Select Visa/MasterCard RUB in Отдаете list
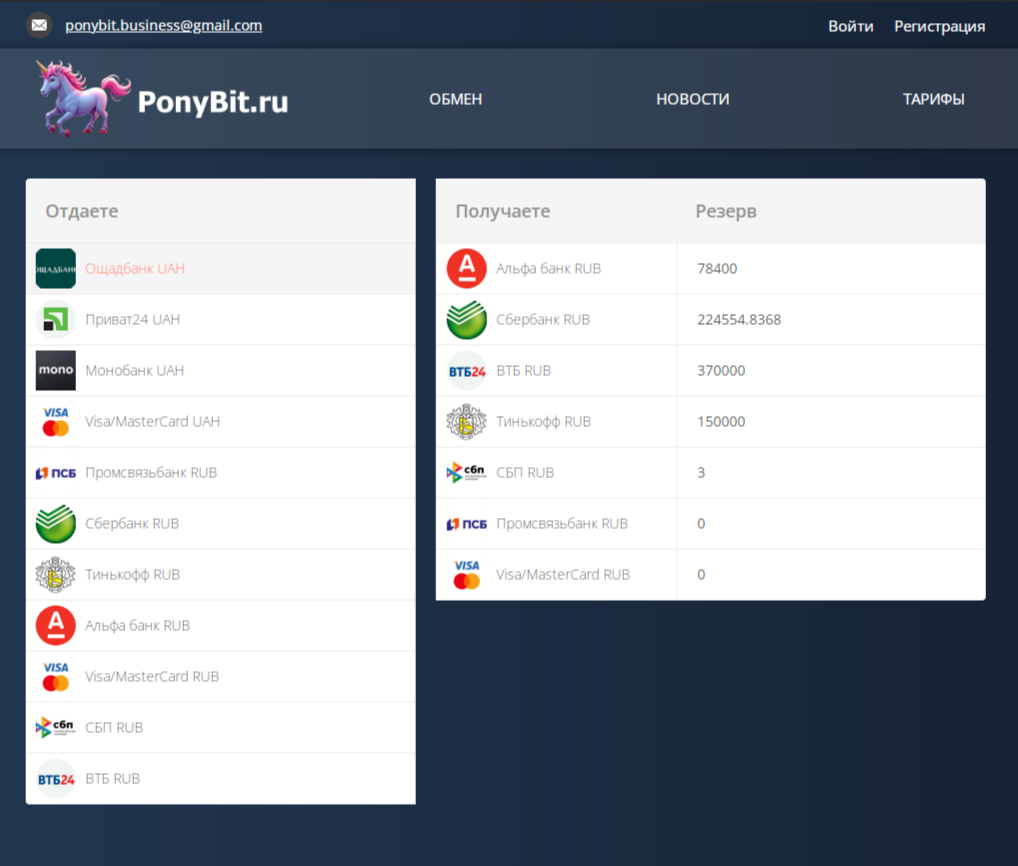This screenshot has width=1018, height=866. click(x=152, y=676)
